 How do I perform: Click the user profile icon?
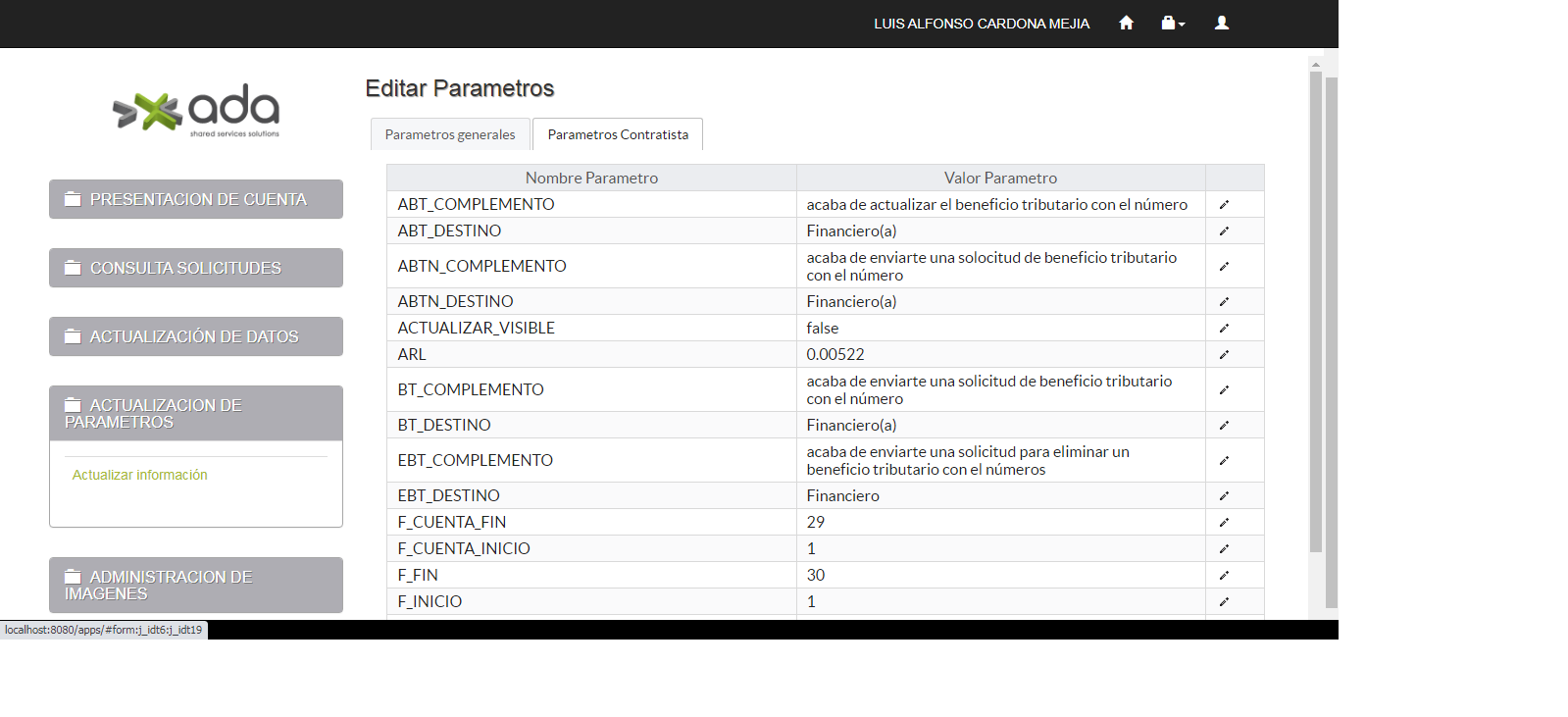coord(1221,23)
